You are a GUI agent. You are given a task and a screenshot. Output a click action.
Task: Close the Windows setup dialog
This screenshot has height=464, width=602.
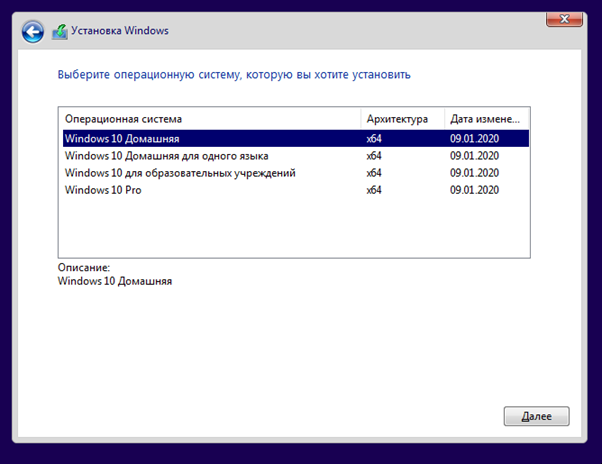(x=564, y=19)
